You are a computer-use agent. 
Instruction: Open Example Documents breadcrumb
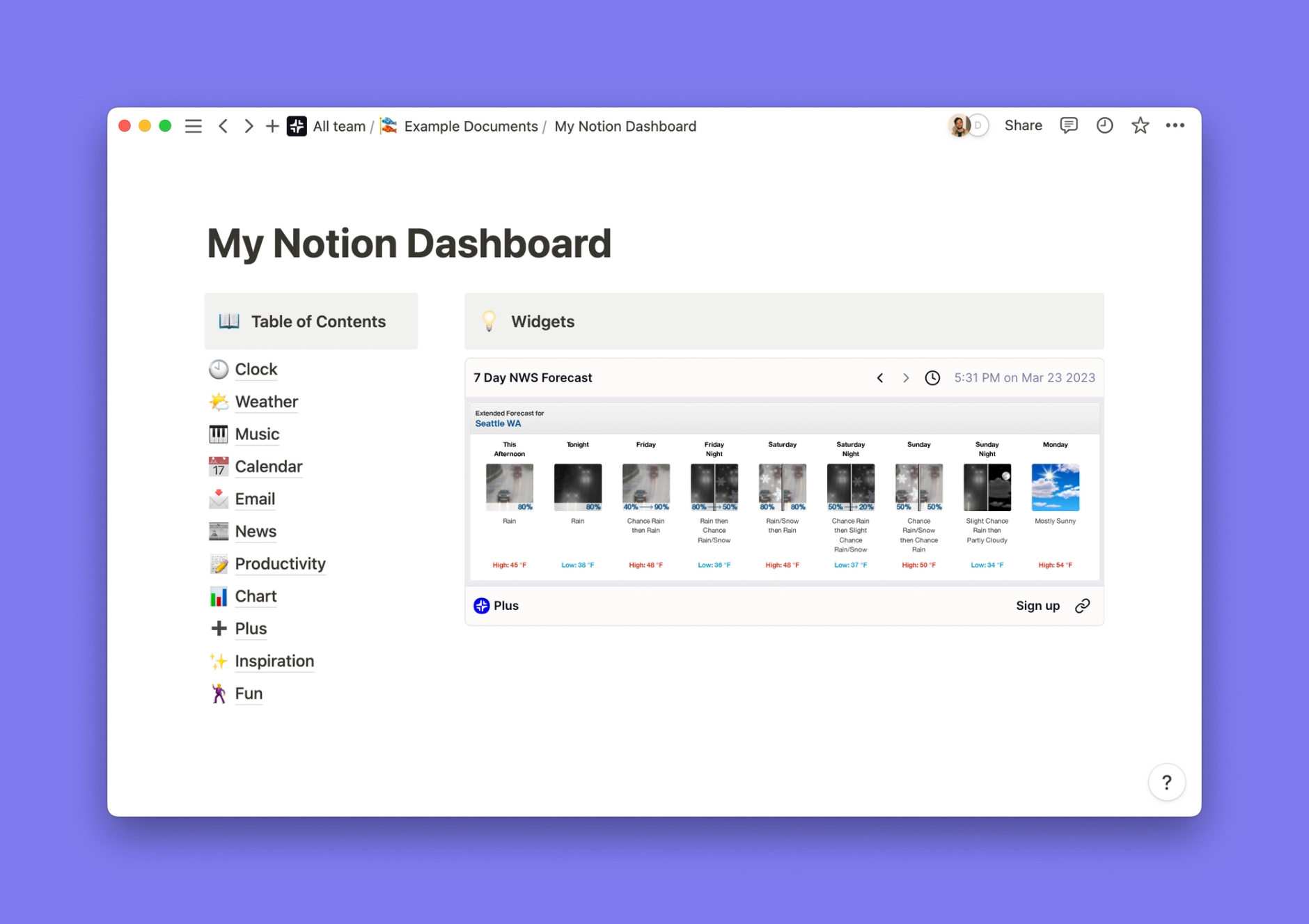pyautogui.click(x=471, y=126)
